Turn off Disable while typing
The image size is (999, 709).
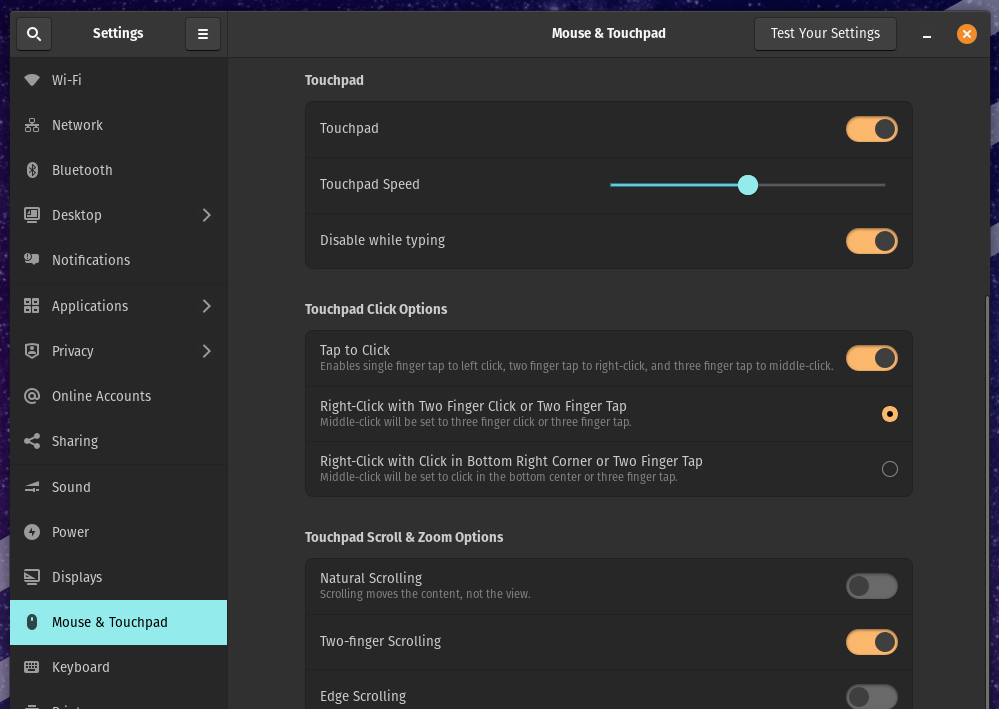[871, 240]
